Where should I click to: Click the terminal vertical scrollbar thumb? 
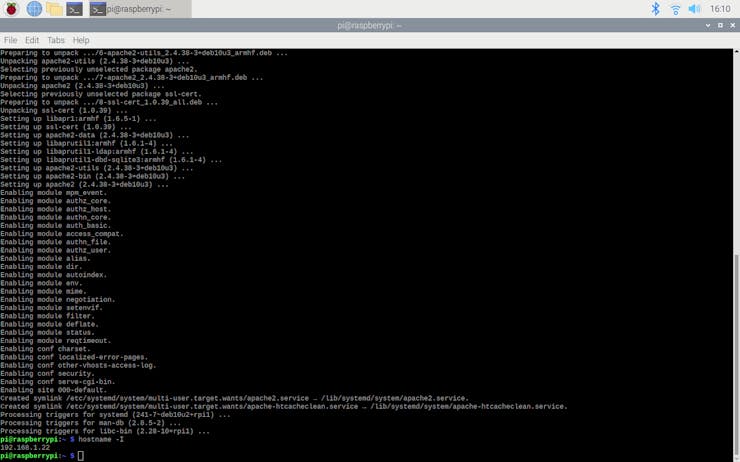pyautogui.click(x=736, y=355)
